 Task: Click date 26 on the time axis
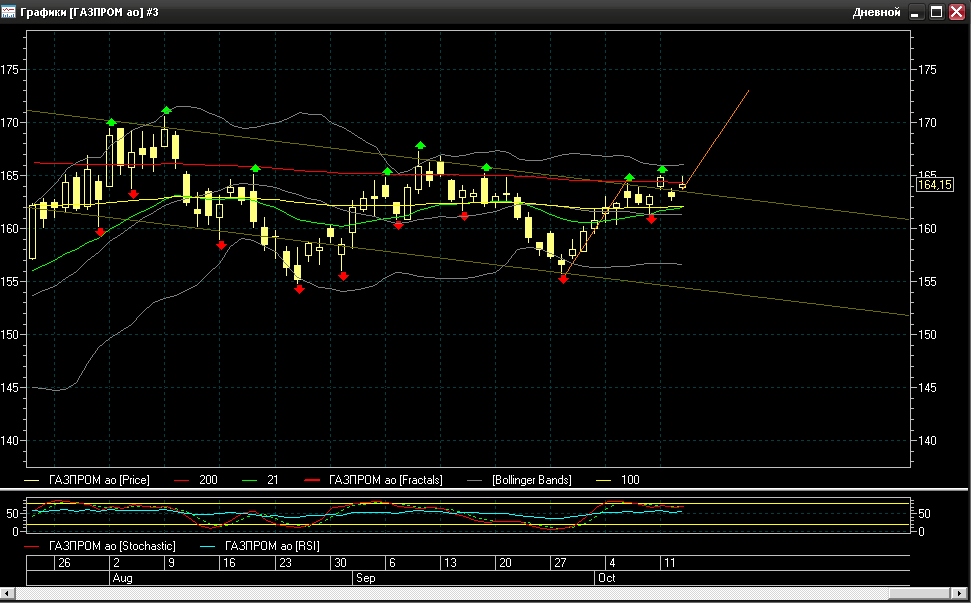[64, 563]
